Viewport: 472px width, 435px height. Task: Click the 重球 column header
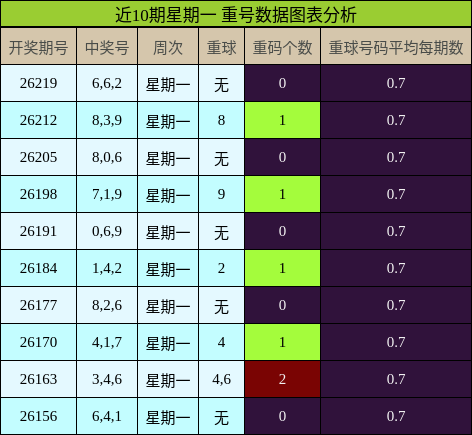pyautogui.click(x=222, y=46)
